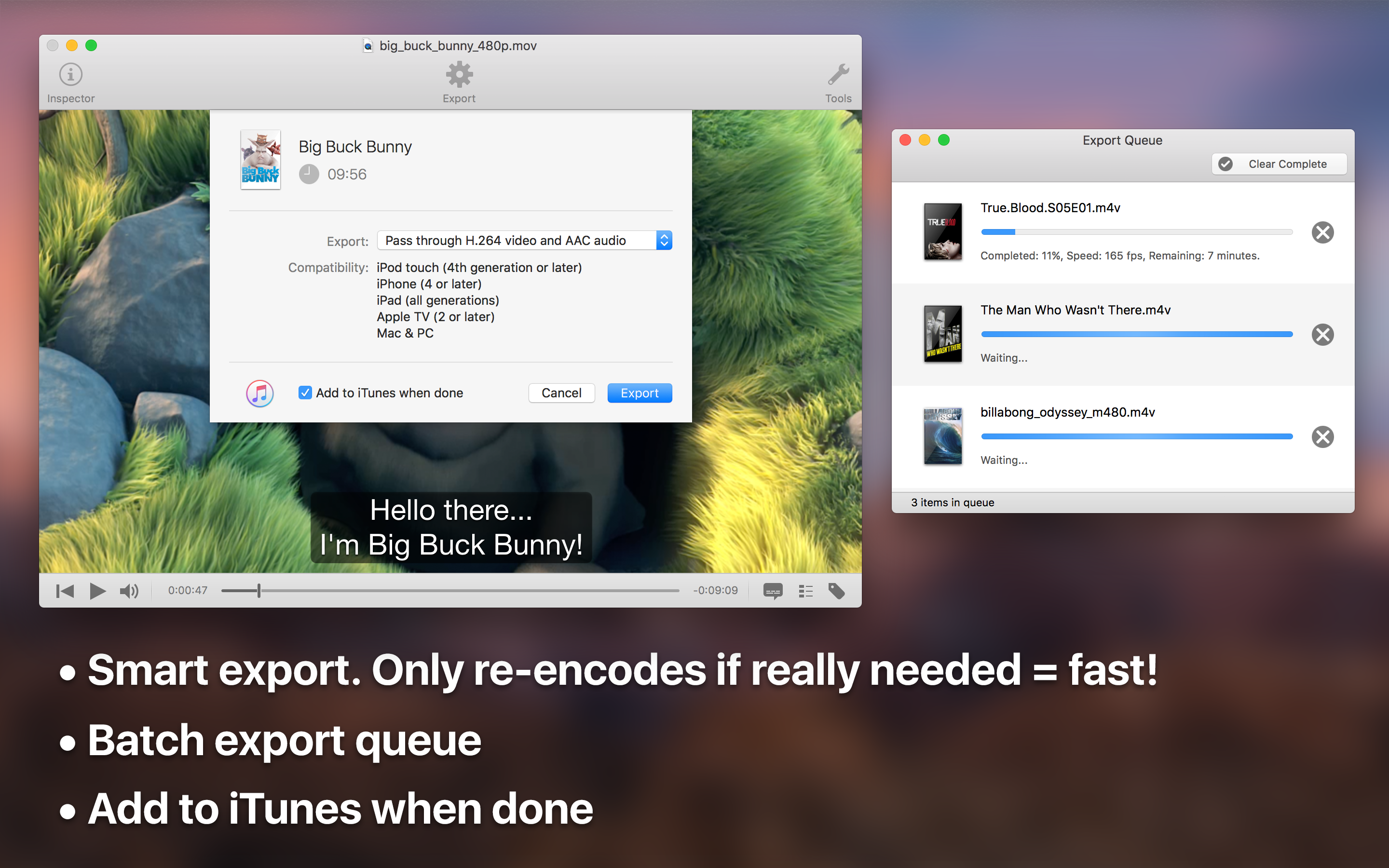The image size is (1389, 868).
Task: Open the Tools wrench icon
Action: pos(838,75)
